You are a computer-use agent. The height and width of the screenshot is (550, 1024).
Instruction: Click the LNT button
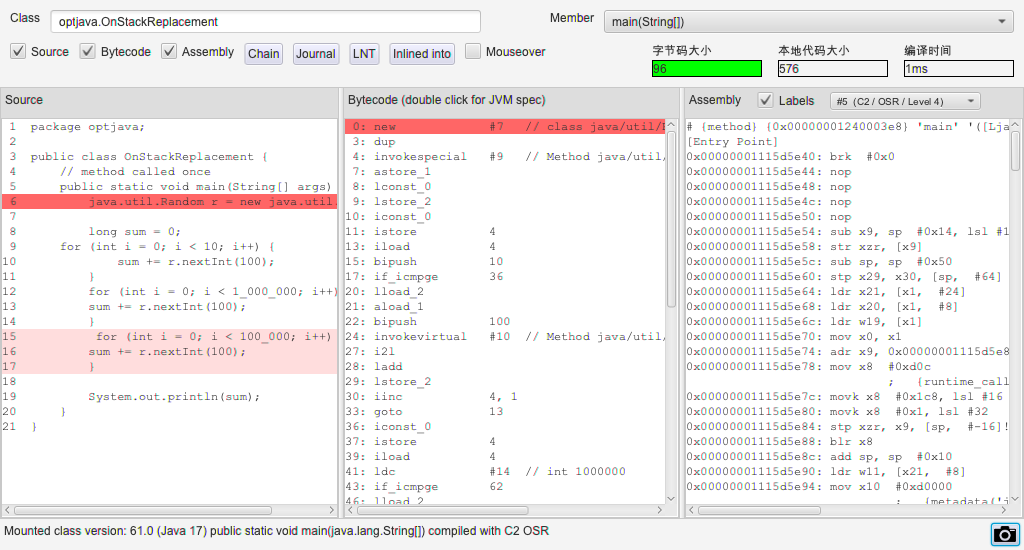pyautogui.click(x=364, y=54)
